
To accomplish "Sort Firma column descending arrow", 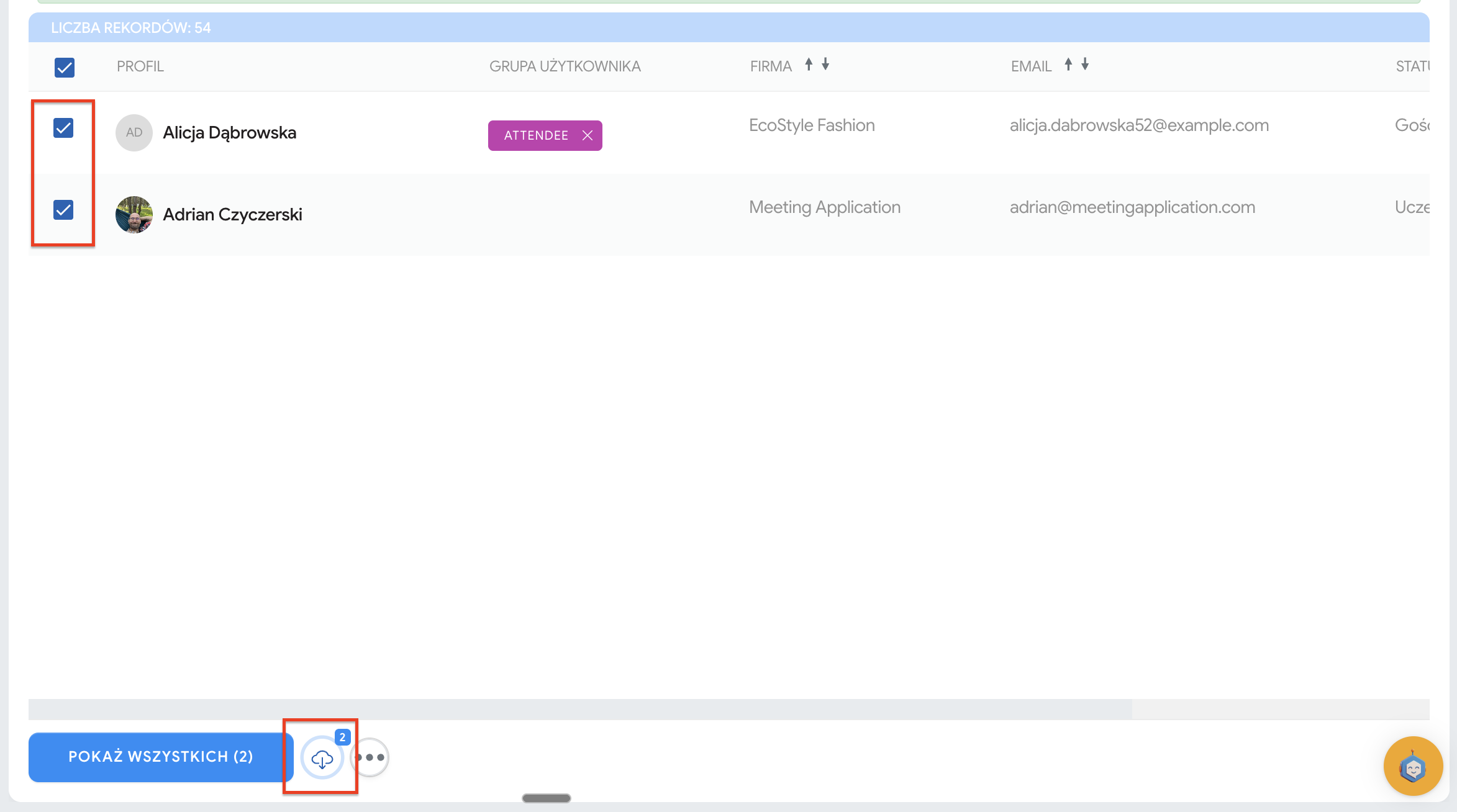I will (x=825, y=65).
